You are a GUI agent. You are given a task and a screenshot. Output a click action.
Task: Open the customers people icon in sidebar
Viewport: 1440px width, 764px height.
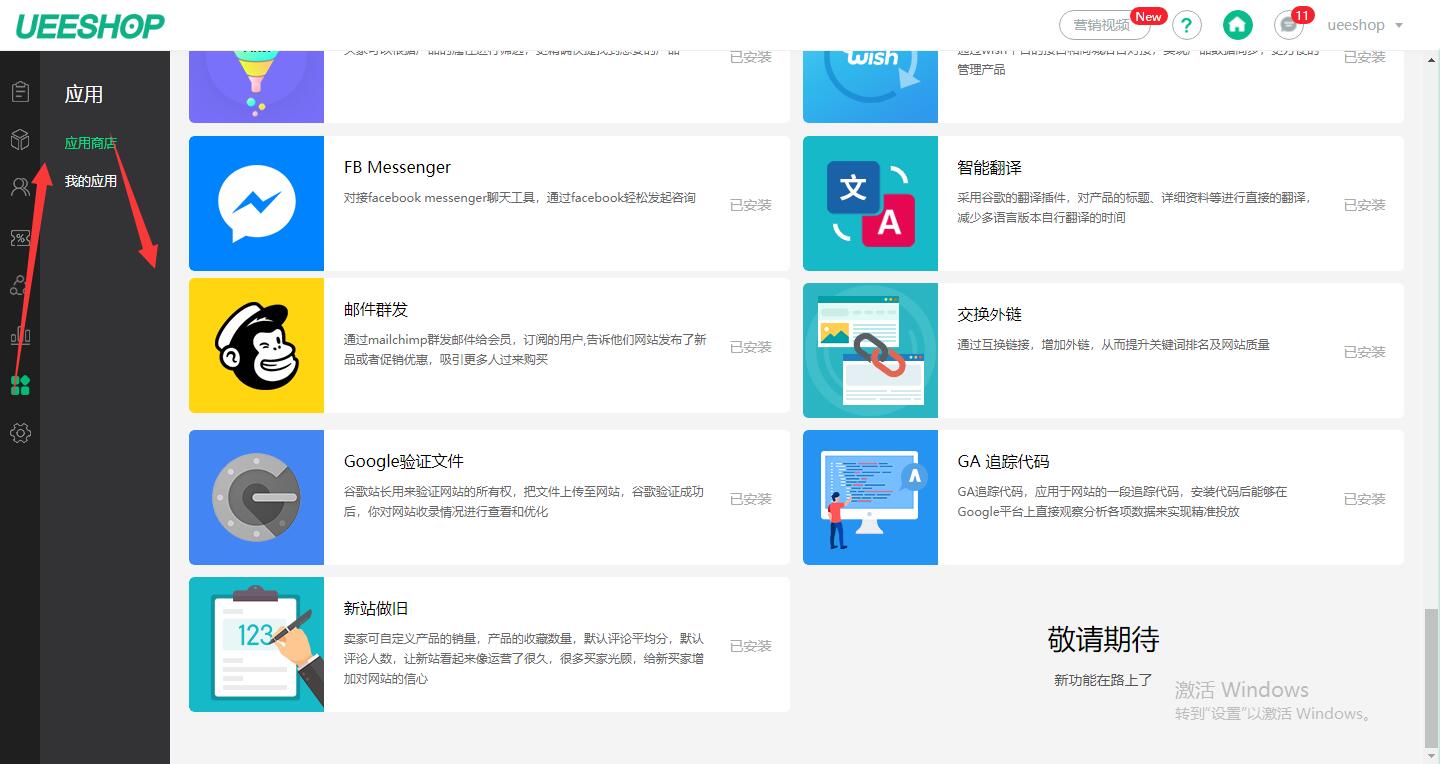pos(20,186)
